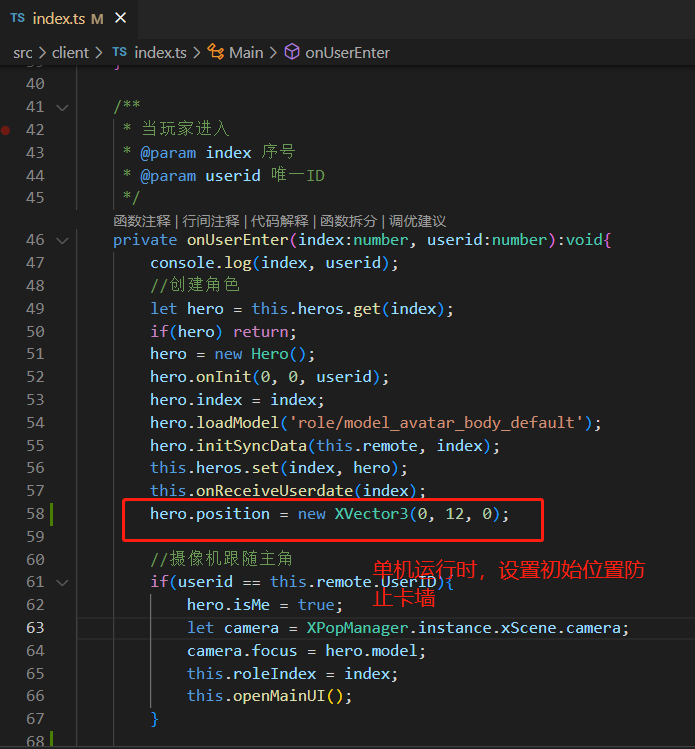Click 'new Hero()' on line 51

[x=260, y=354]
